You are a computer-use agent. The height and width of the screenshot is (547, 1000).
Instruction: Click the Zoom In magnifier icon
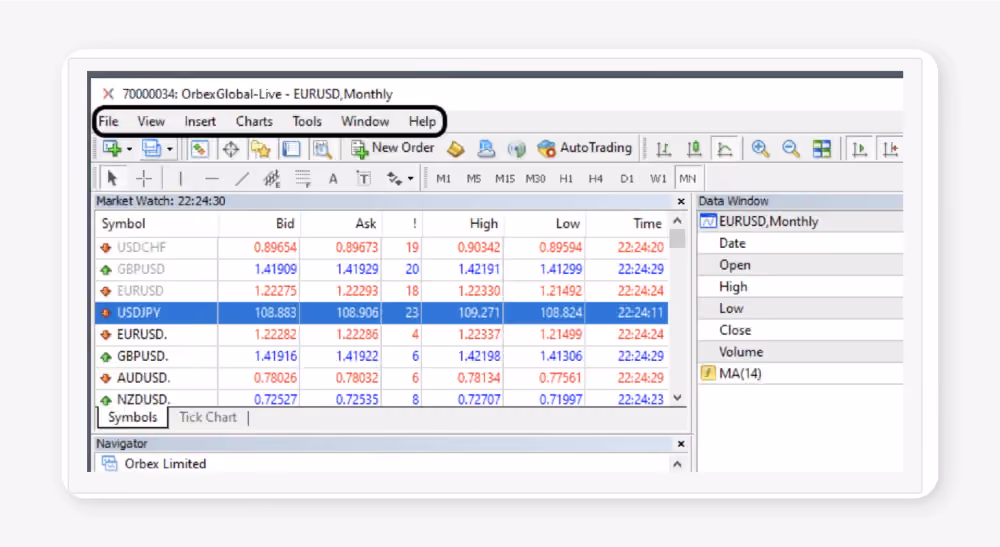(x=760, y=149)
